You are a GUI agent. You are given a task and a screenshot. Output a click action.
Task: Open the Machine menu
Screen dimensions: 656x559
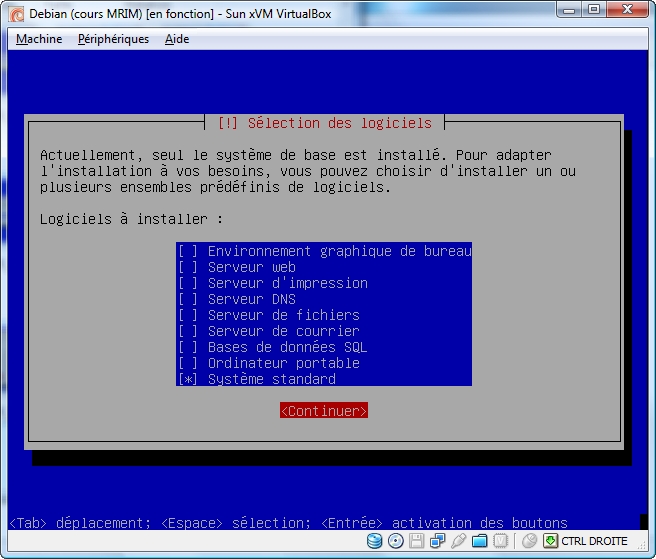(x=39, y=39)
